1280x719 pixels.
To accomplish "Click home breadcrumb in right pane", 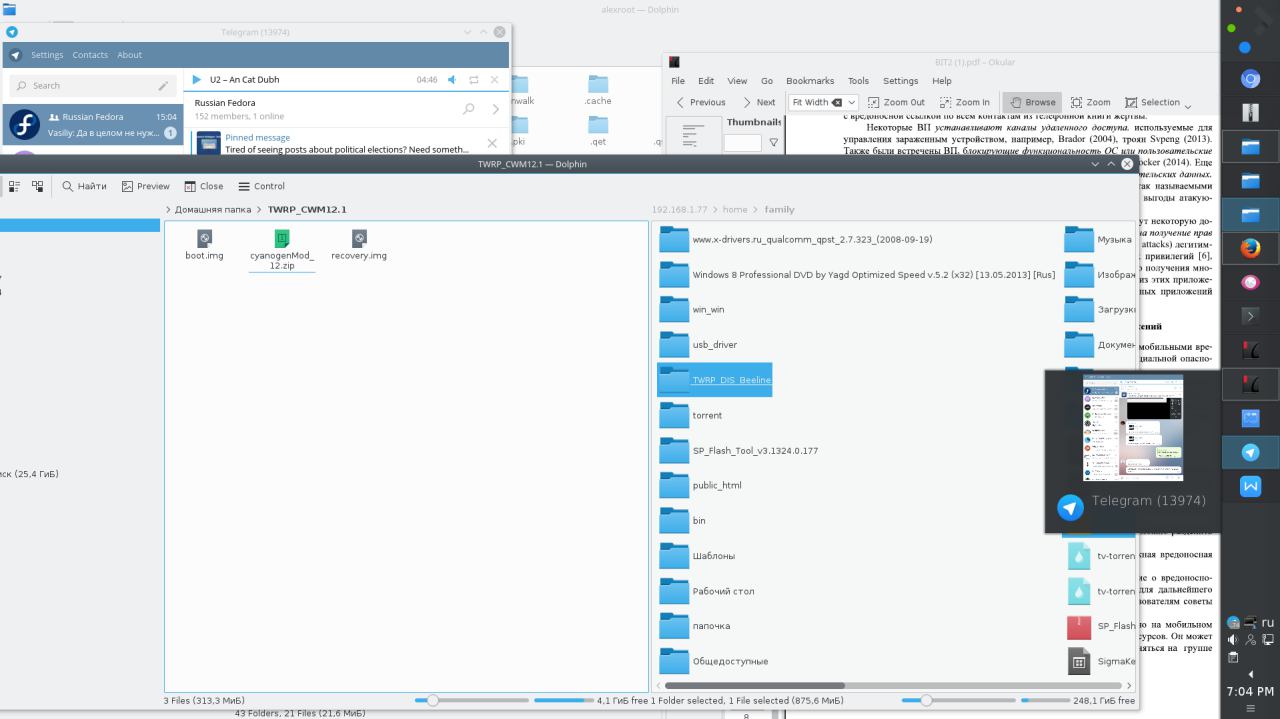I will tap(735, 210).
